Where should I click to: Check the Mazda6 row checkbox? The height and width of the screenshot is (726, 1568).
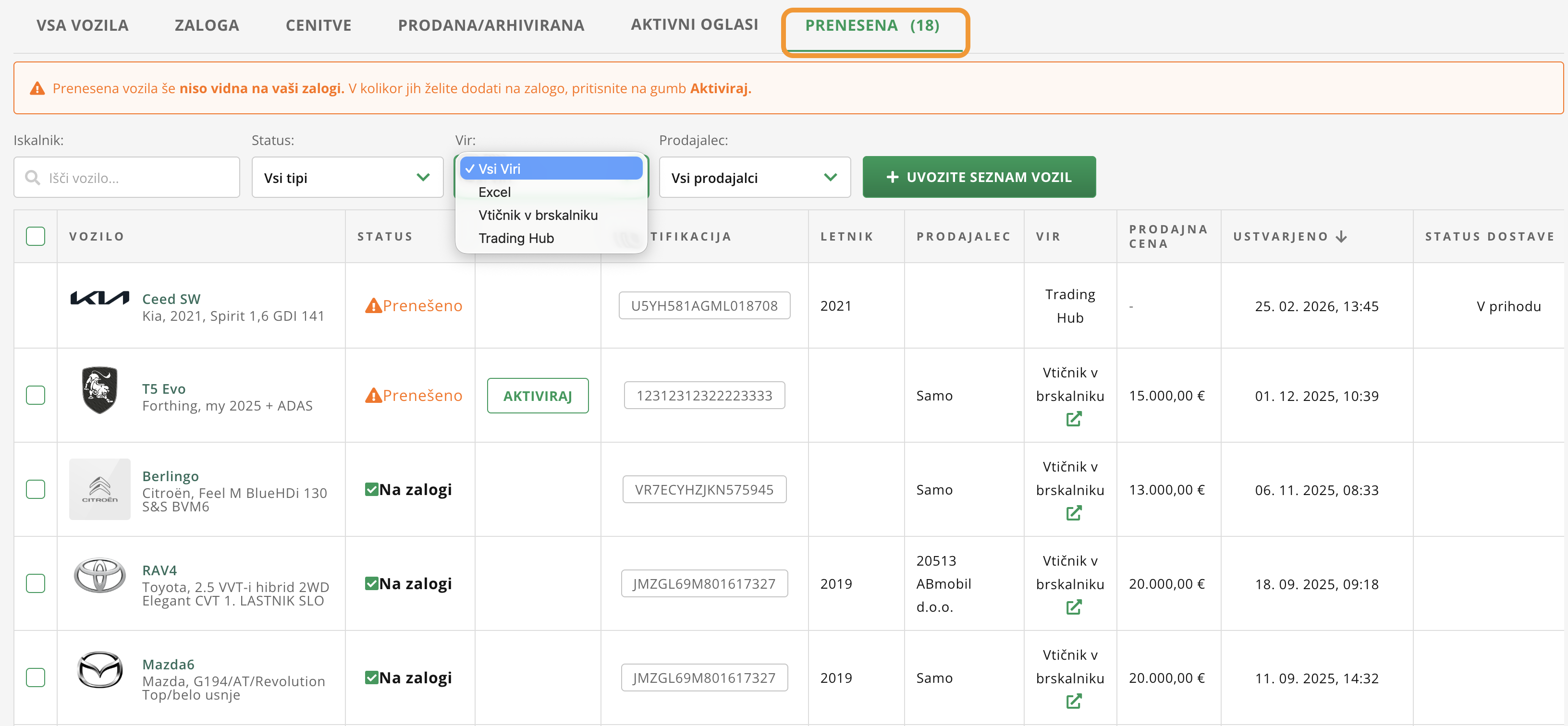35,678
